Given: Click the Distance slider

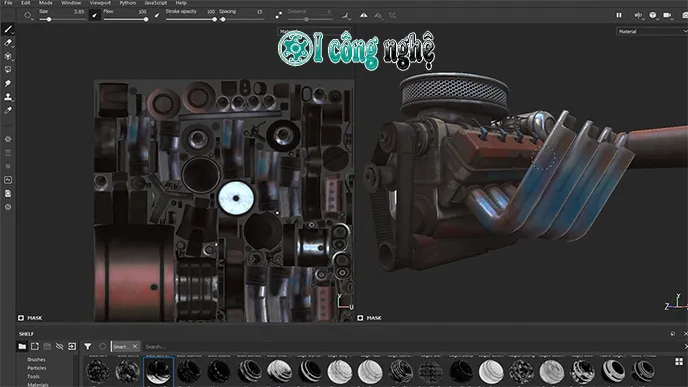Looking at the screenshot, I should click(x=310, y=19).
